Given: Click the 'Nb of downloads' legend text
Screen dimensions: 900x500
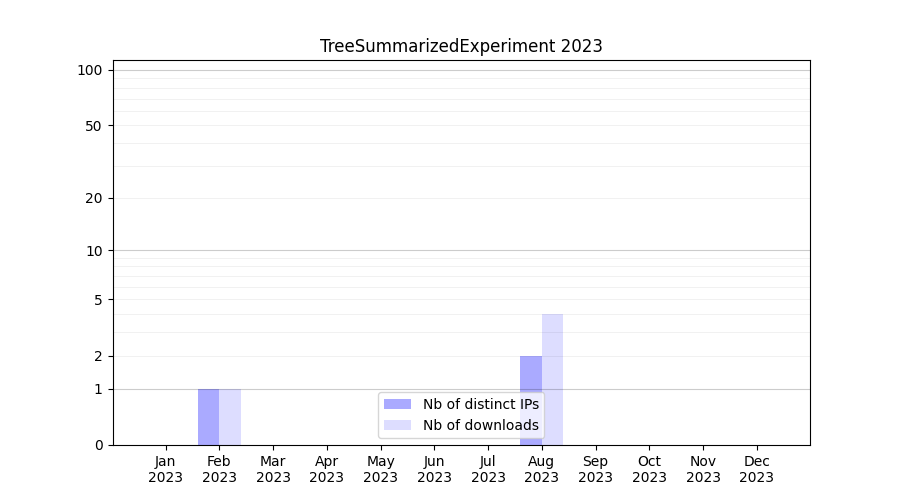Looking at the screenshot, I should pos(480,425).
